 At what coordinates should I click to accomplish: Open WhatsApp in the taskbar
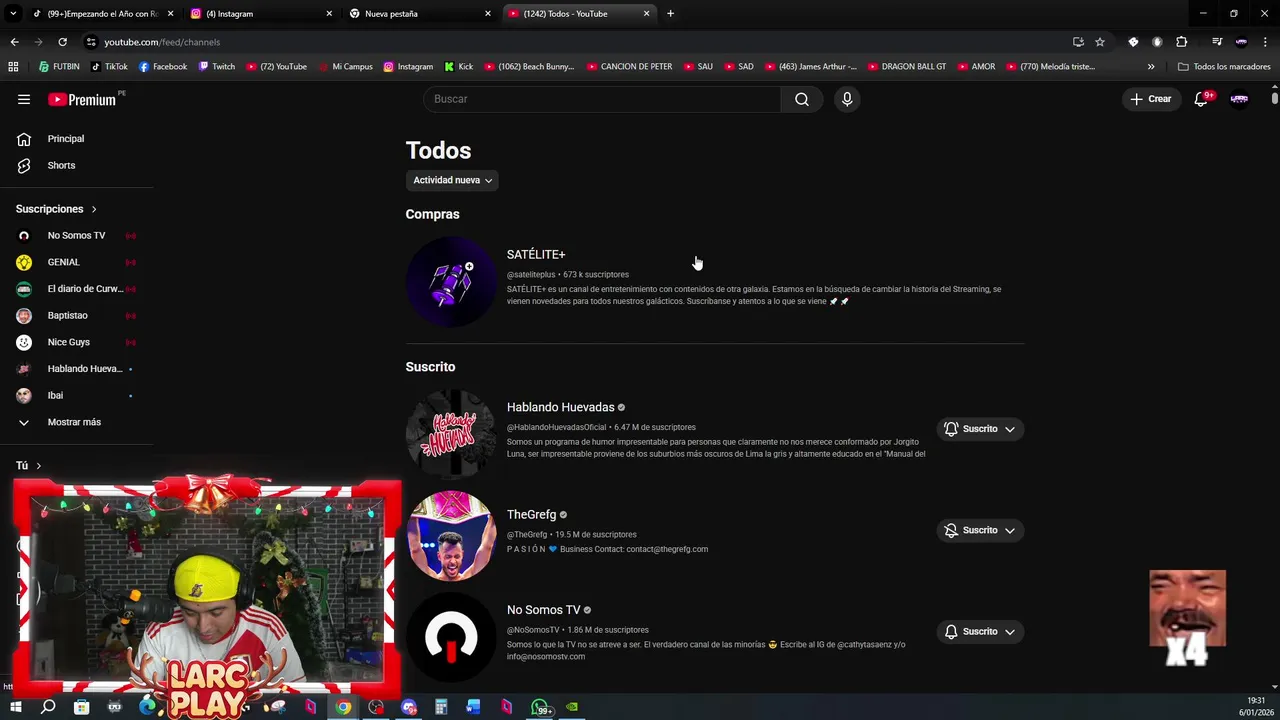540,707
